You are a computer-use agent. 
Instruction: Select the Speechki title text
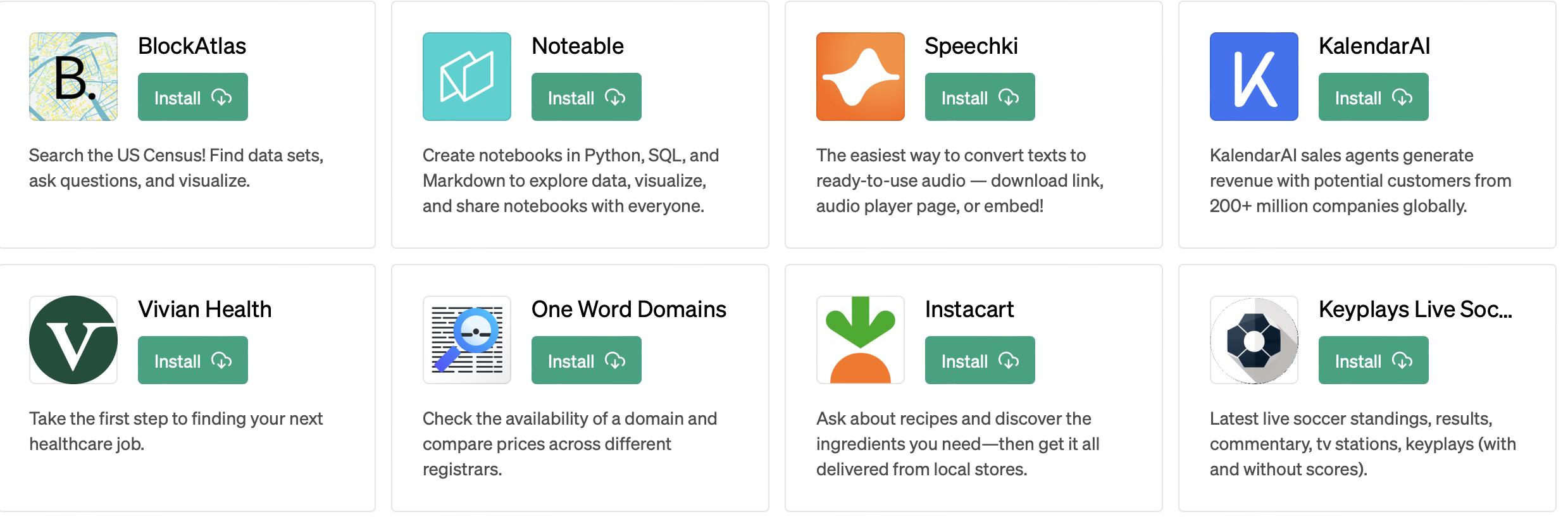(971, 46)
